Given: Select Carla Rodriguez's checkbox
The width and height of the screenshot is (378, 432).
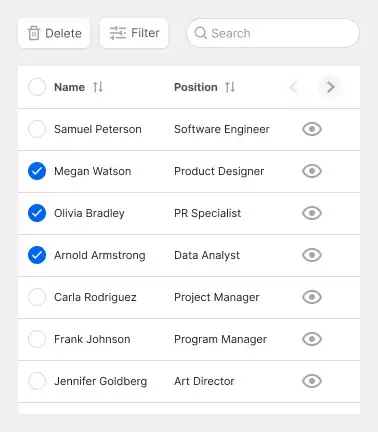Looking at the screenshot, I should point(37,297).
